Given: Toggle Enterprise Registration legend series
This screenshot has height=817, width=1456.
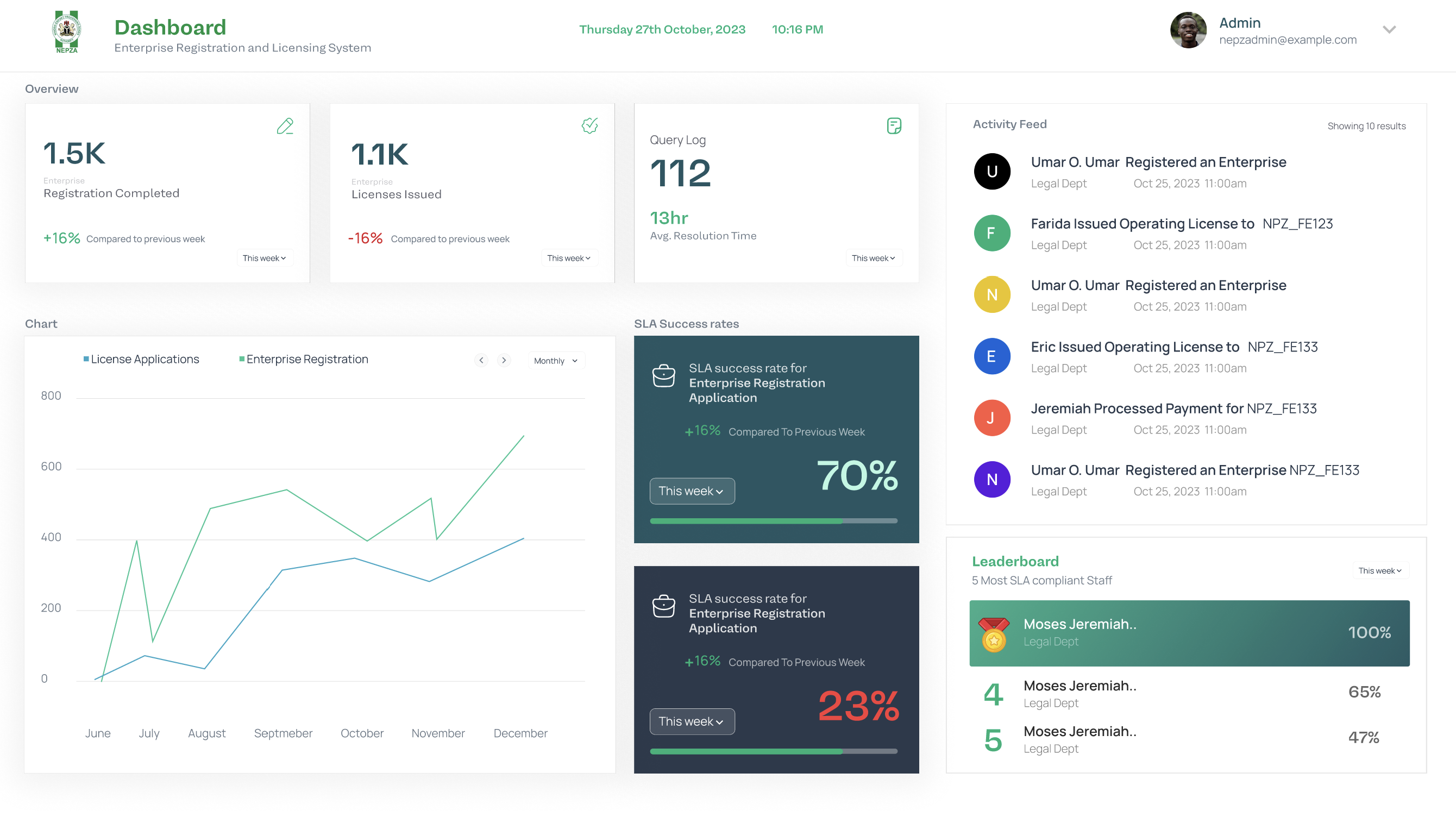Looking at the screenshot, I should [x=304, y=360].
